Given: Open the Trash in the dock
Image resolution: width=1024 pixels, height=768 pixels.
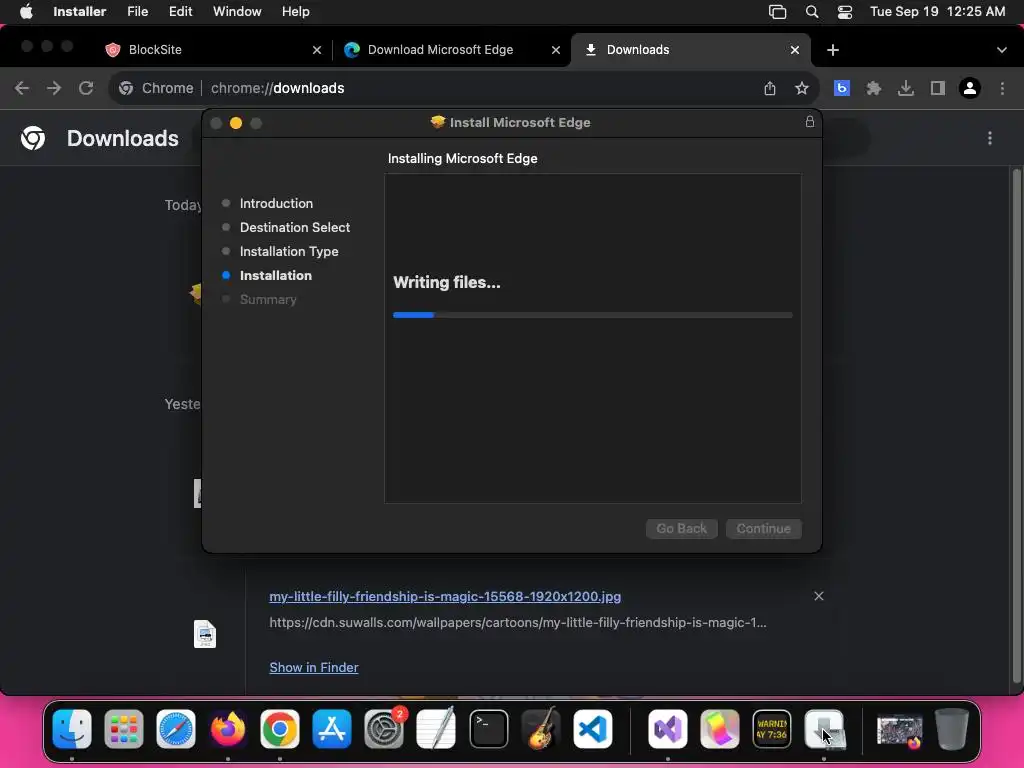Looking at the screenshot, I should click(952, 728).
